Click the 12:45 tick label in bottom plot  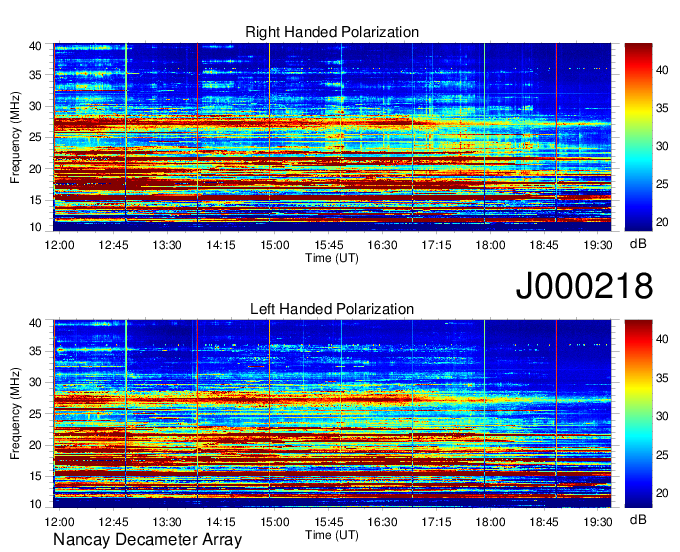[114, 522]
